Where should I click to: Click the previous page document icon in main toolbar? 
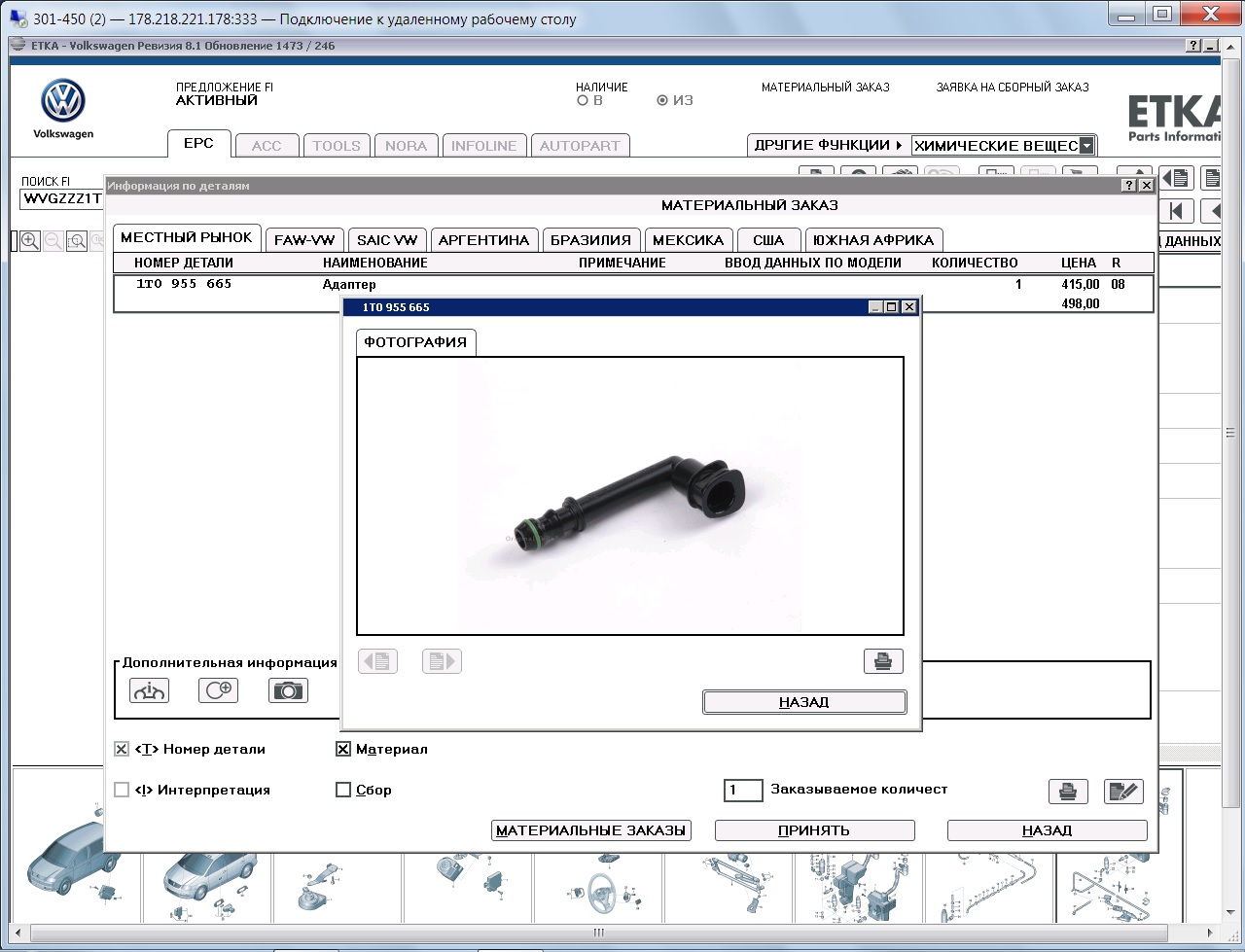click(x=1176, y=178)
